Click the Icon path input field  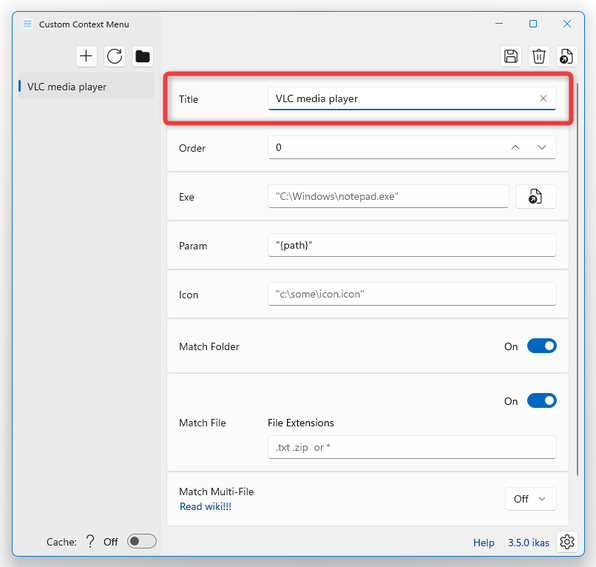click(x=412, y=294)
